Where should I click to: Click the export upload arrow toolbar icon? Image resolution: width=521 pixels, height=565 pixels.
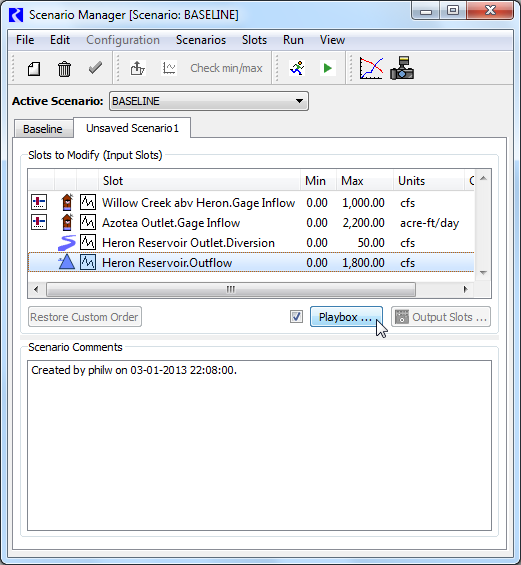coord(138,68)
